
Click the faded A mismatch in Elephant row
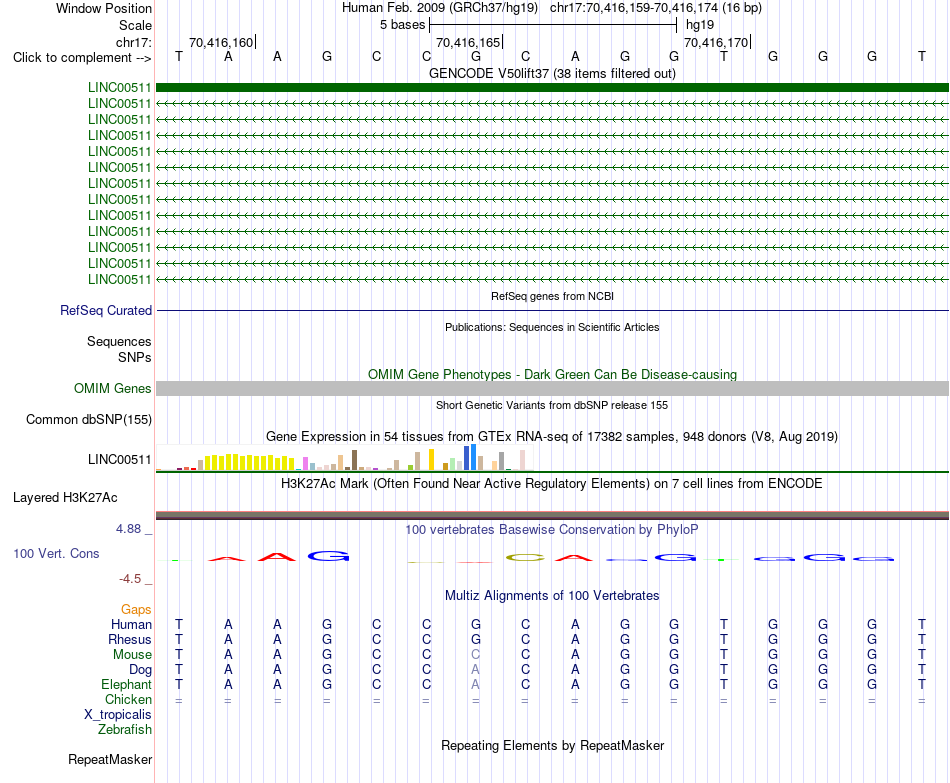[476, 684]
